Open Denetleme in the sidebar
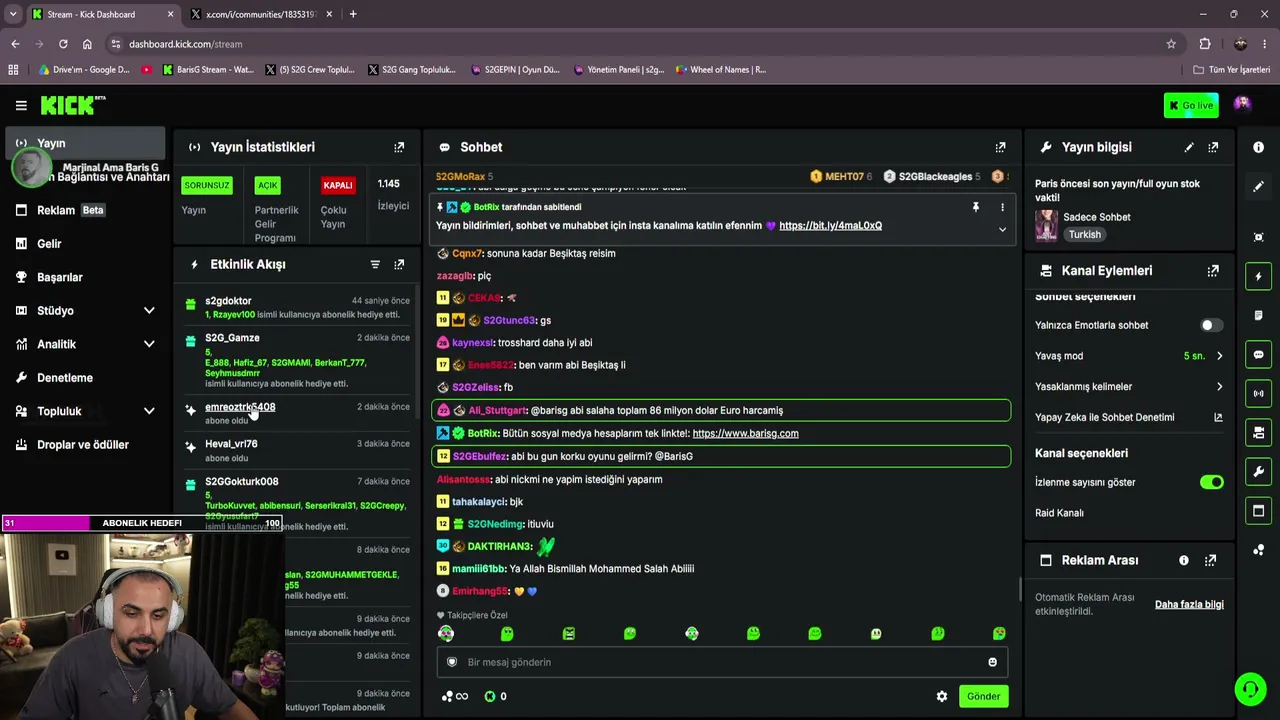This screenshot has width=1280, height=720. pyautogui.click(x=85, y=378)
